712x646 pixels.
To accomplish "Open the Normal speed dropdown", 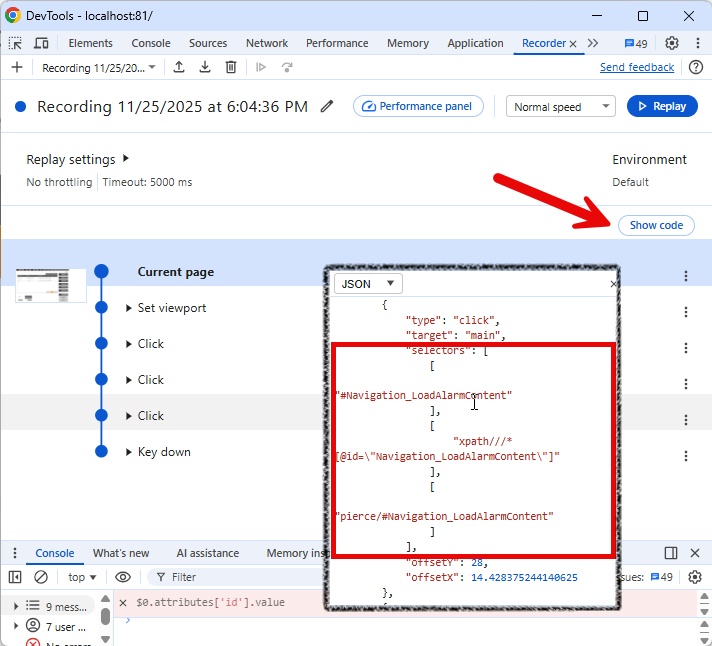I will pyautogui.click(x=560, y=107).
